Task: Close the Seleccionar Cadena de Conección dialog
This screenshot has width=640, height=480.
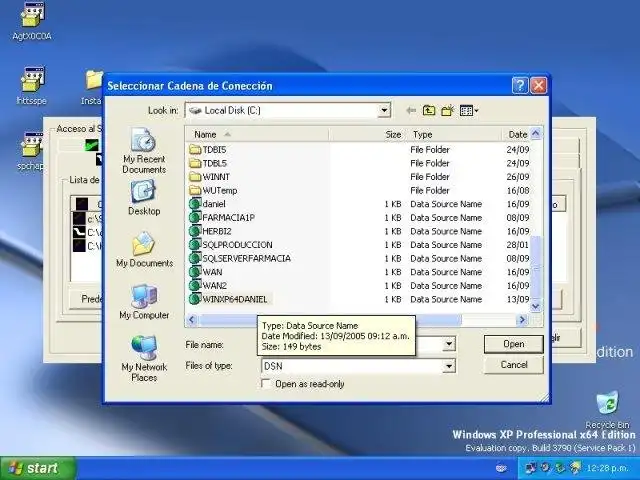Action: point(538,86)
